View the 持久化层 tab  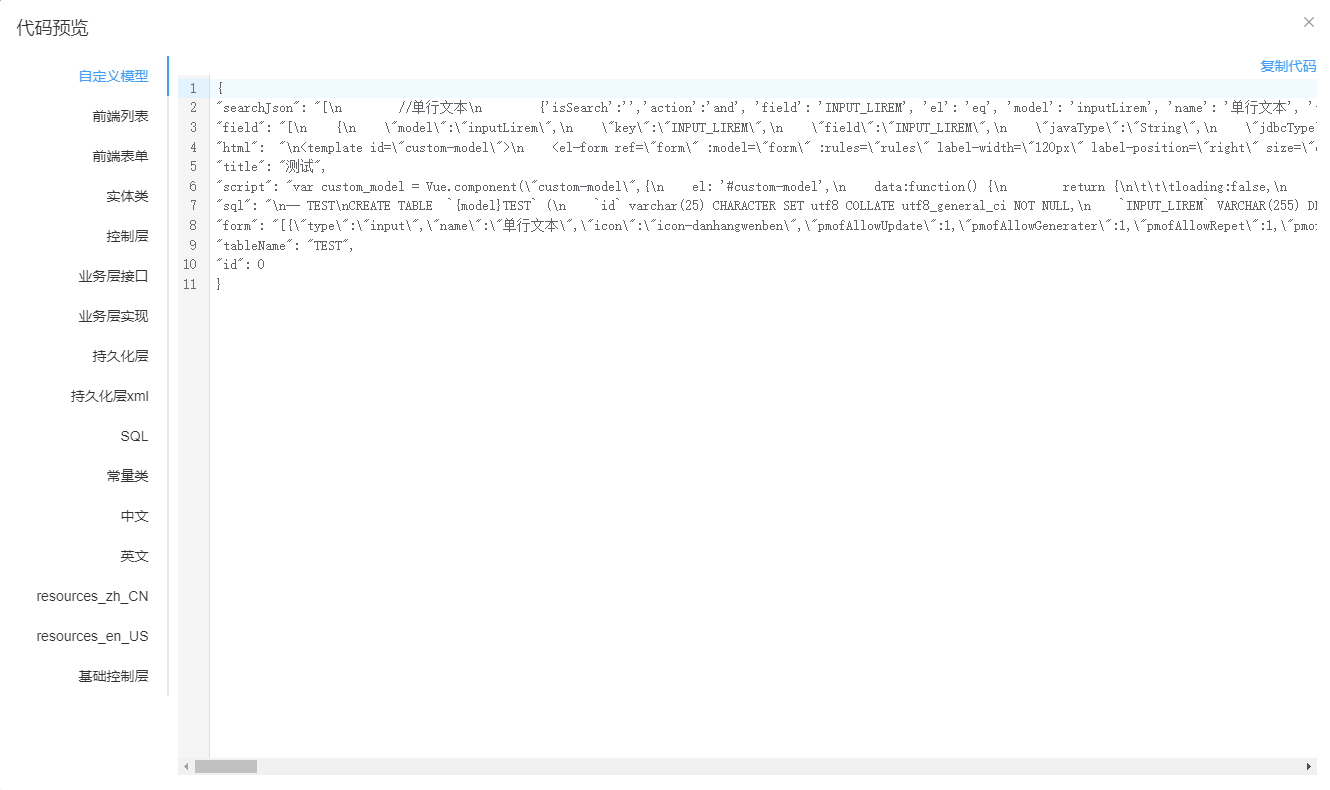pos(120,356)
